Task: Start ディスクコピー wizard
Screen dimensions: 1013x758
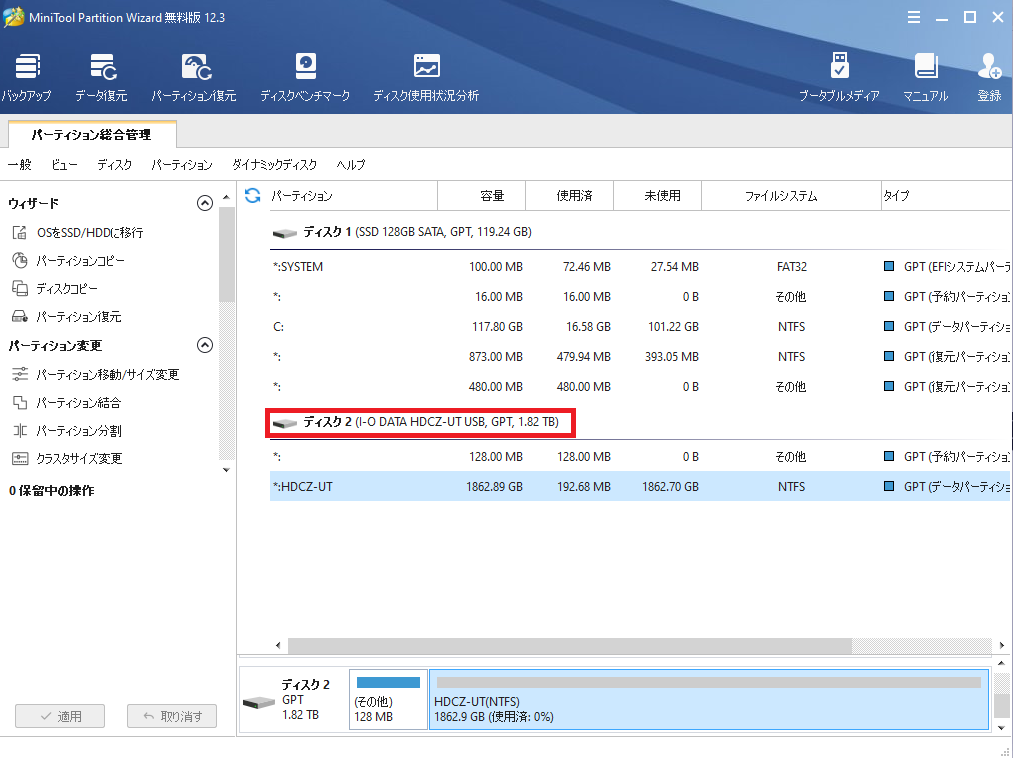Action: [55, 288]
